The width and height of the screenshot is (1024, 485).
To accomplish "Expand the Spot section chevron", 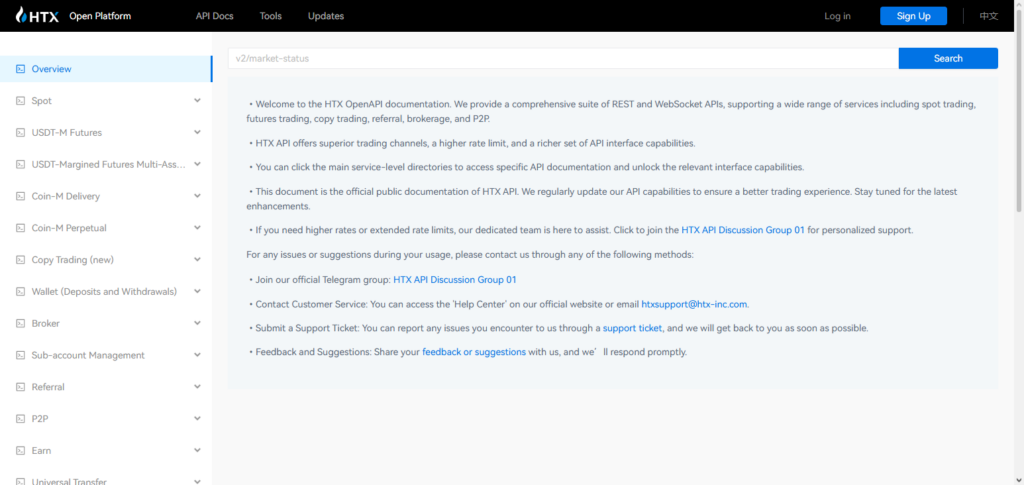I will [197, 101].
